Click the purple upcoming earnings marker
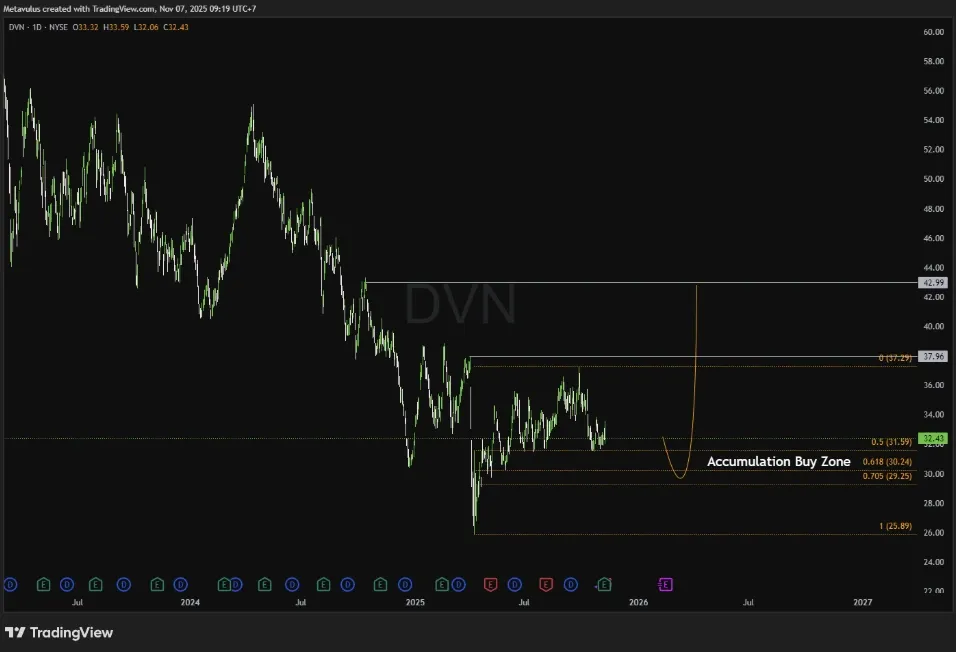956x652 pixels. [666, 583]
